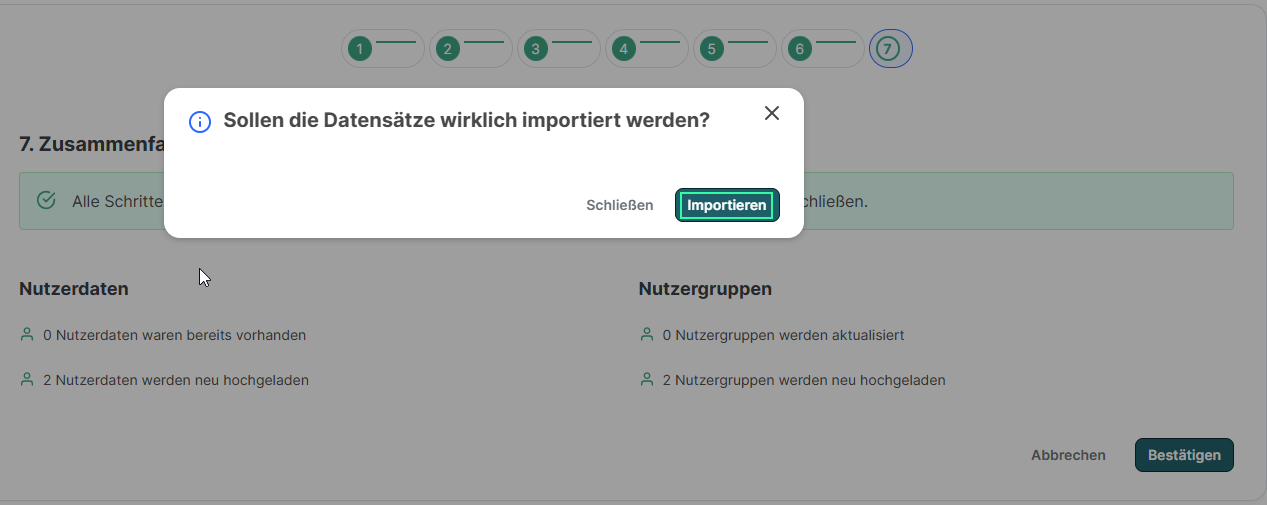Jump to step 2 in the wizard

(448, 48)
